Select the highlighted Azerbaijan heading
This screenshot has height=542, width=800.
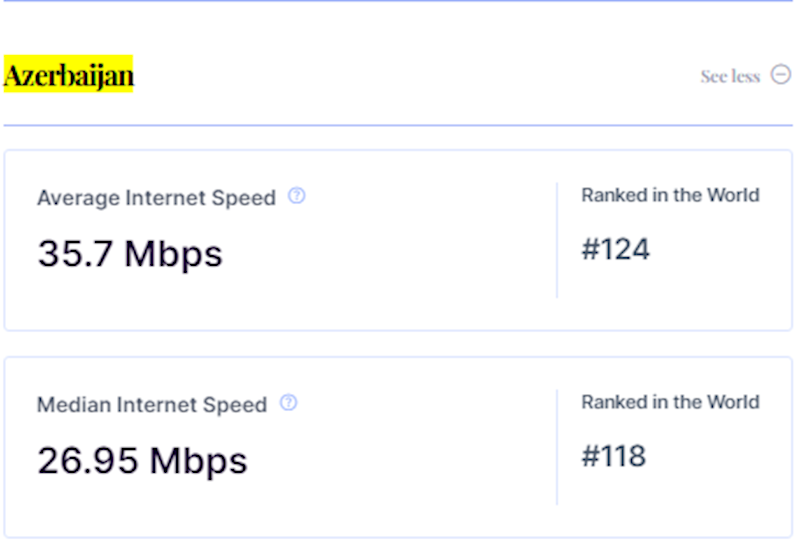coord(69,75)
